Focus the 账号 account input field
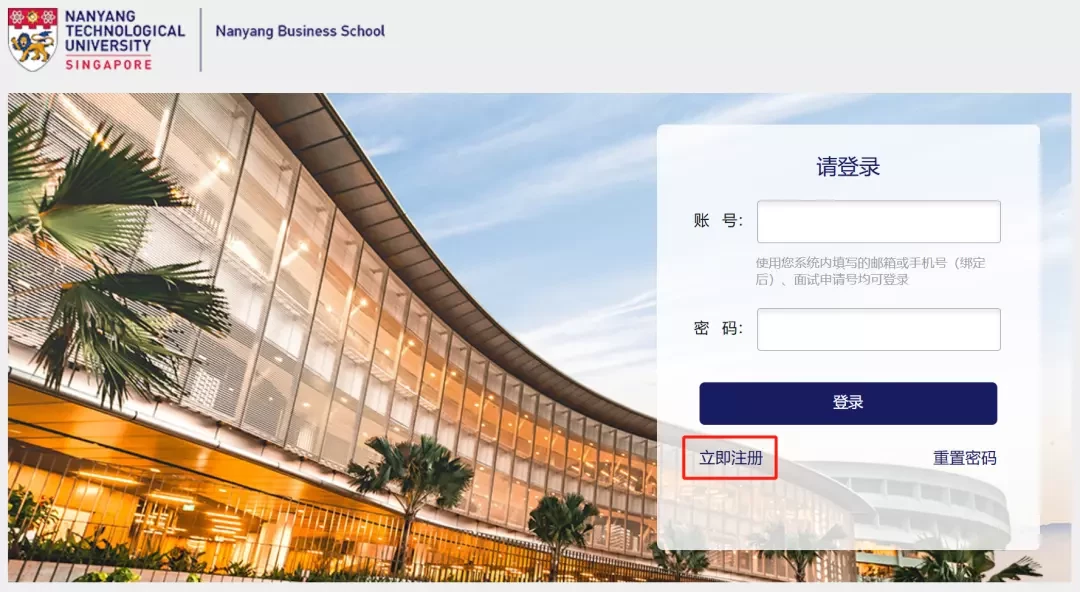 tap(878, 221)
